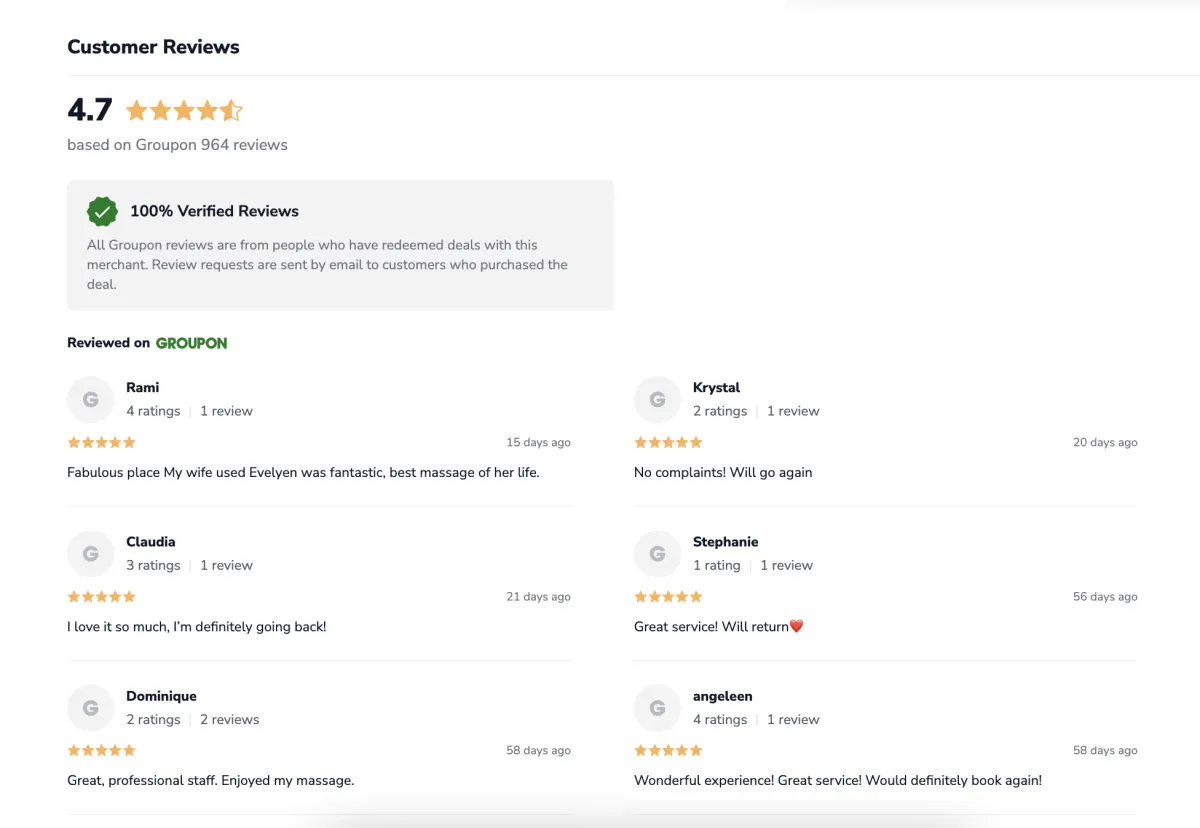Click Dominique's avatar icon

point(91,708)
